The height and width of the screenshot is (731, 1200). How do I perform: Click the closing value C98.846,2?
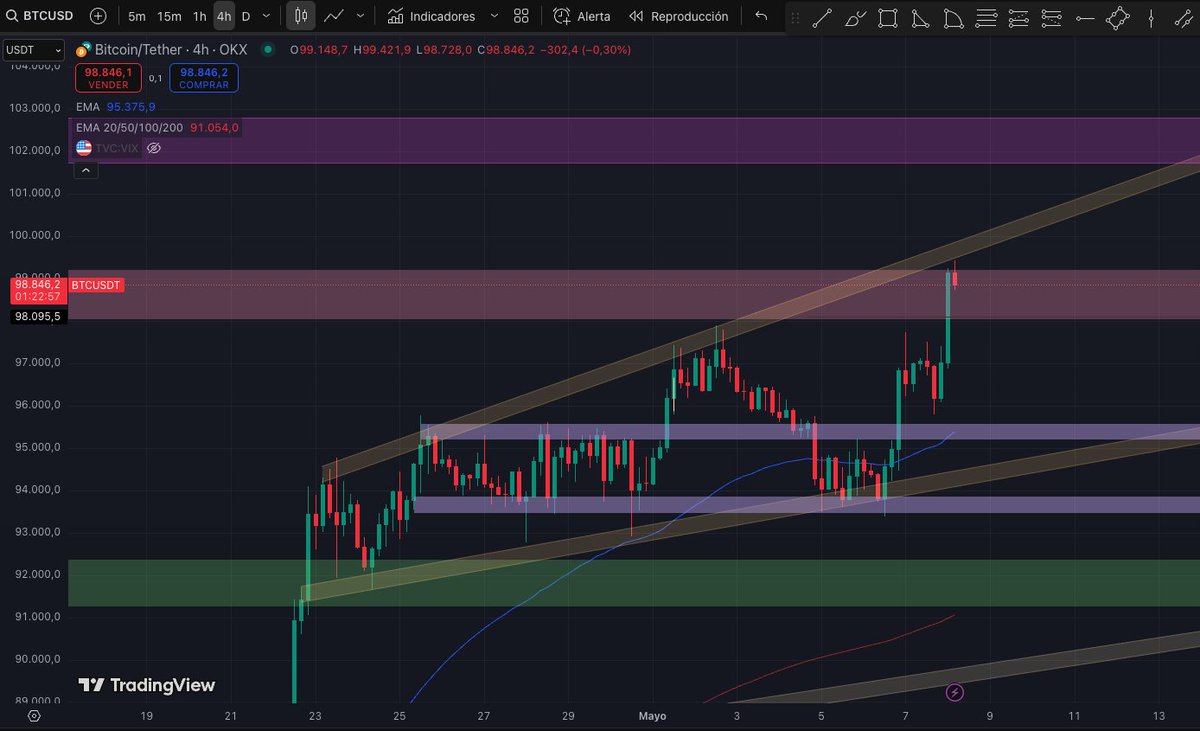click(506, 49)
